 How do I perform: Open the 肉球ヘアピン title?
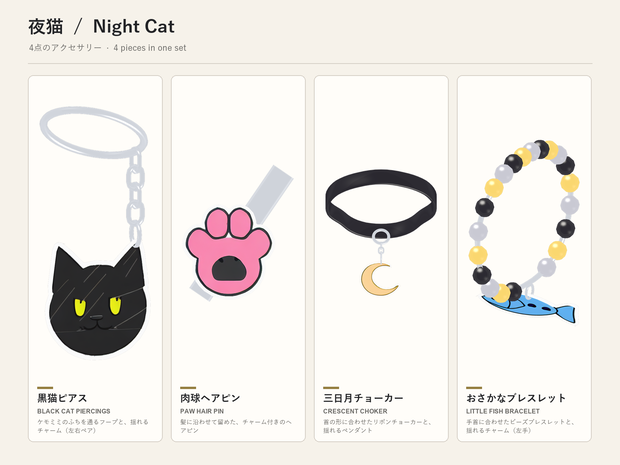pos(210,398)
